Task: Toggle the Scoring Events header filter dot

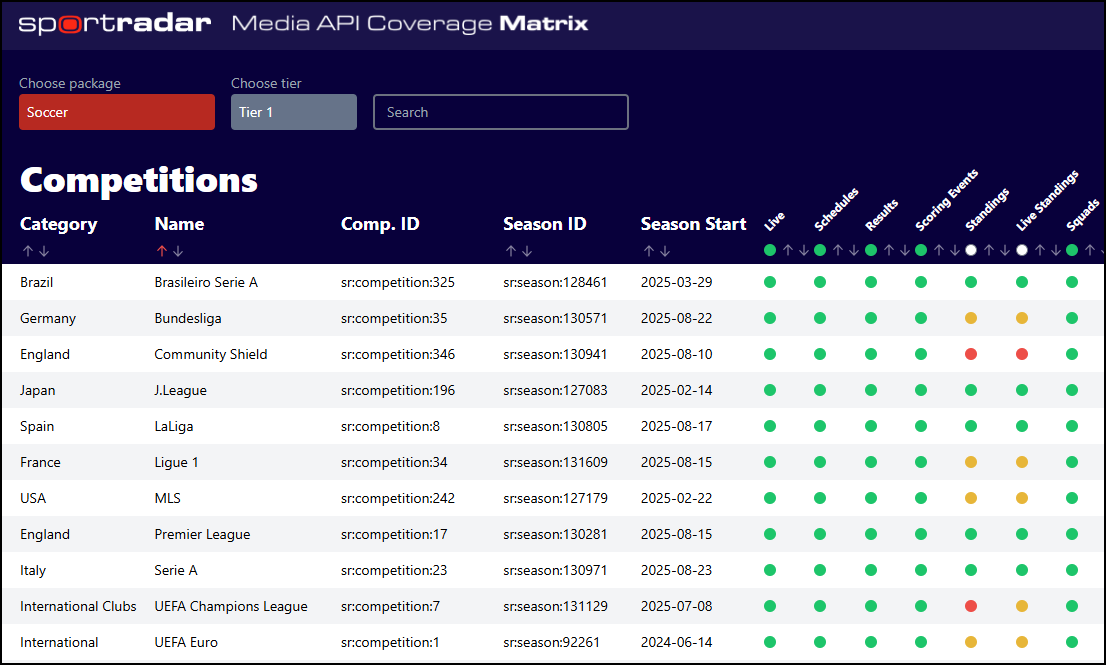Action: click(x=920, y=250)
